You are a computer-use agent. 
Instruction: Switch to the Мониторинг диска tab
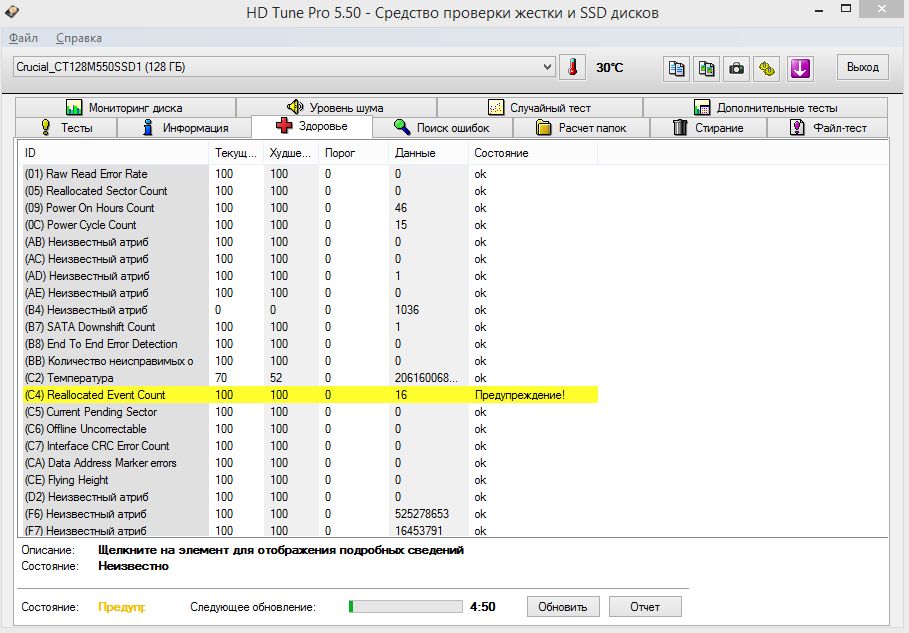click(125, 107)
